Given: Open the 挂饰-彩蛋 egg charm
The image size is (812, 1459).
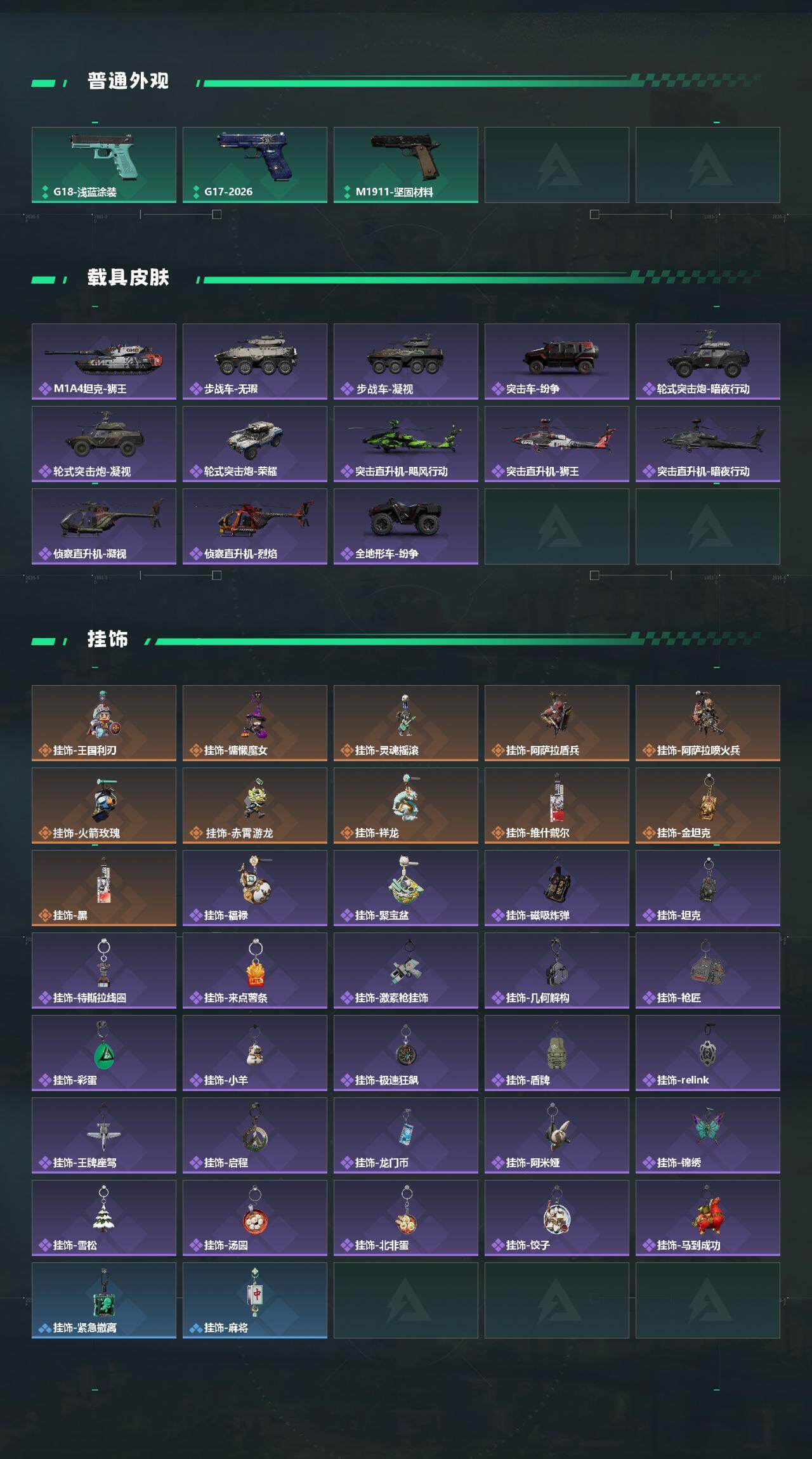Looking at the screenshot, I should tap(104, 1053).
